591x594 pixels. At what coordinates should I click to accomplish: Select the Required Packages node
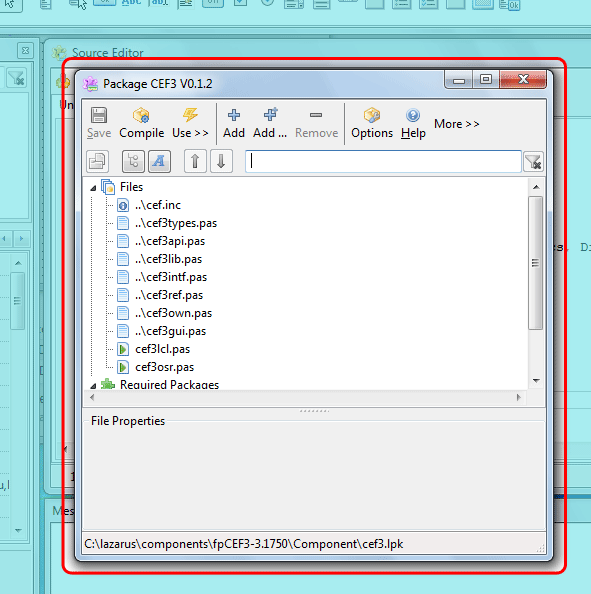[x=169, y=385]
